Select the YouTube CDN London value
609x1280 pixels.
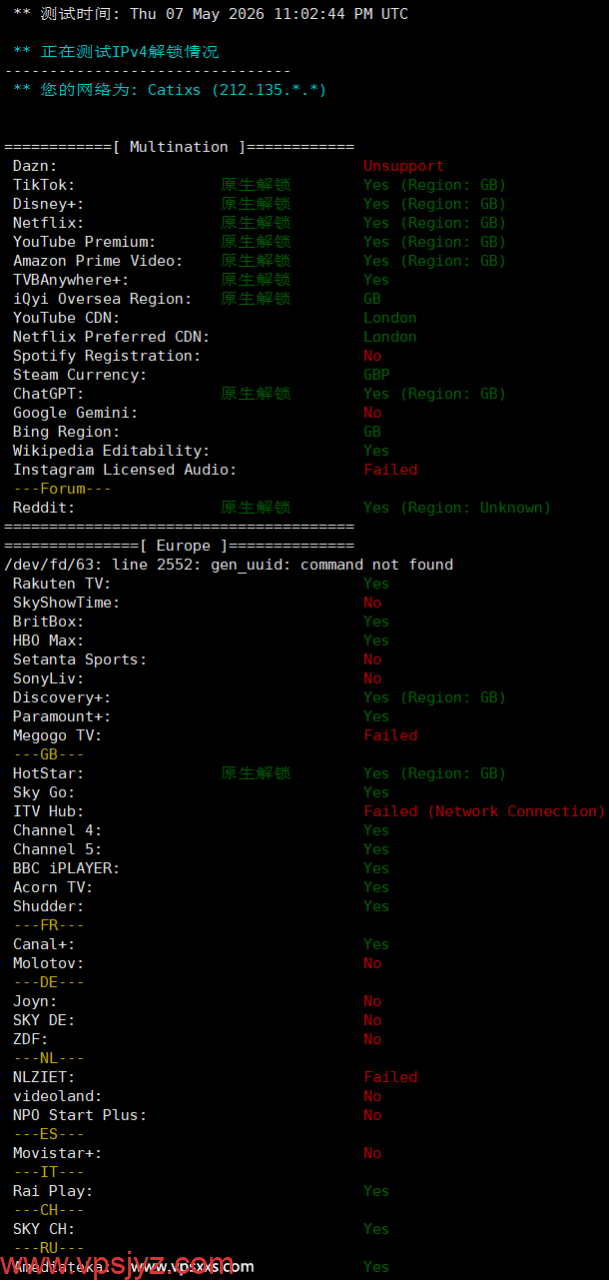(390, 318)
